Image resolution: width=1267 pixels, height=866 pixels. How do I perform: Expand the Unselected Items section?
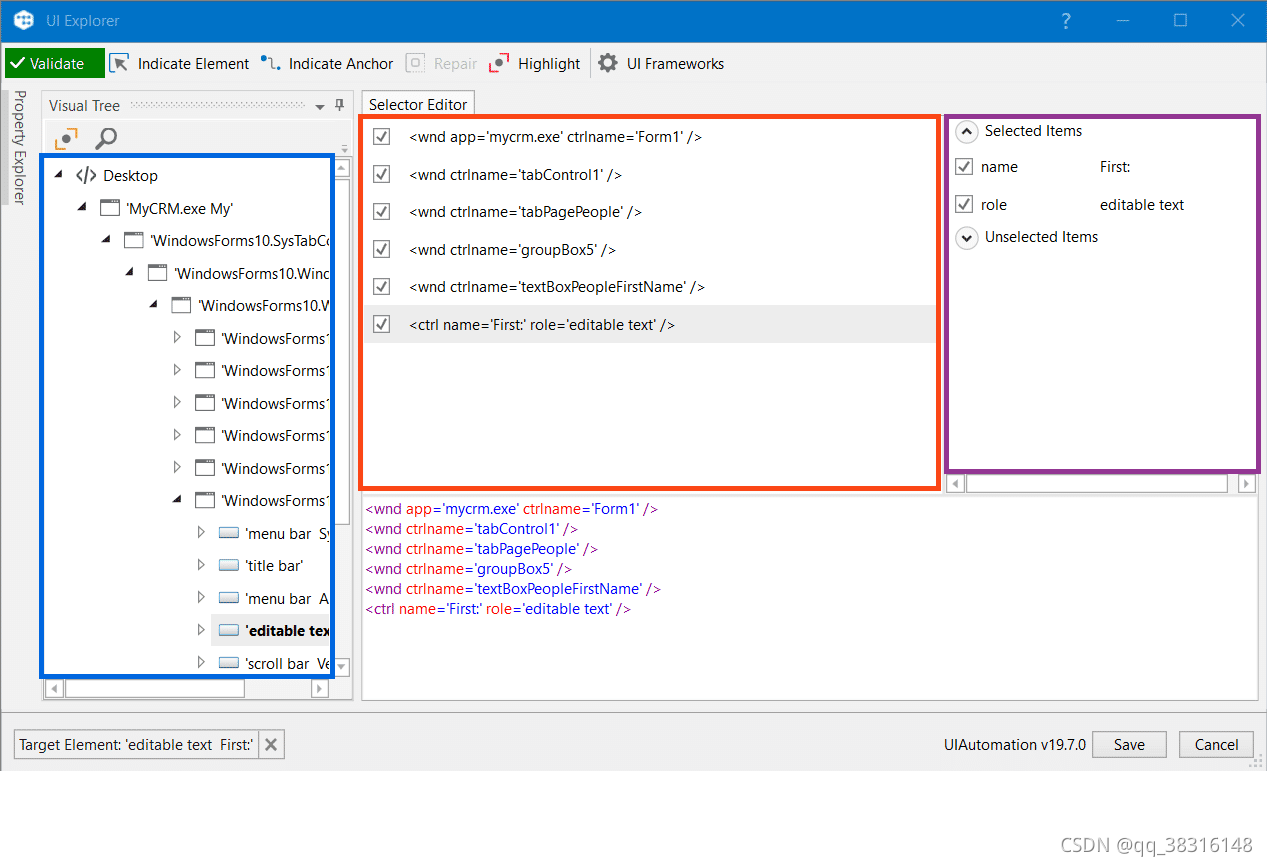[966, 237]
